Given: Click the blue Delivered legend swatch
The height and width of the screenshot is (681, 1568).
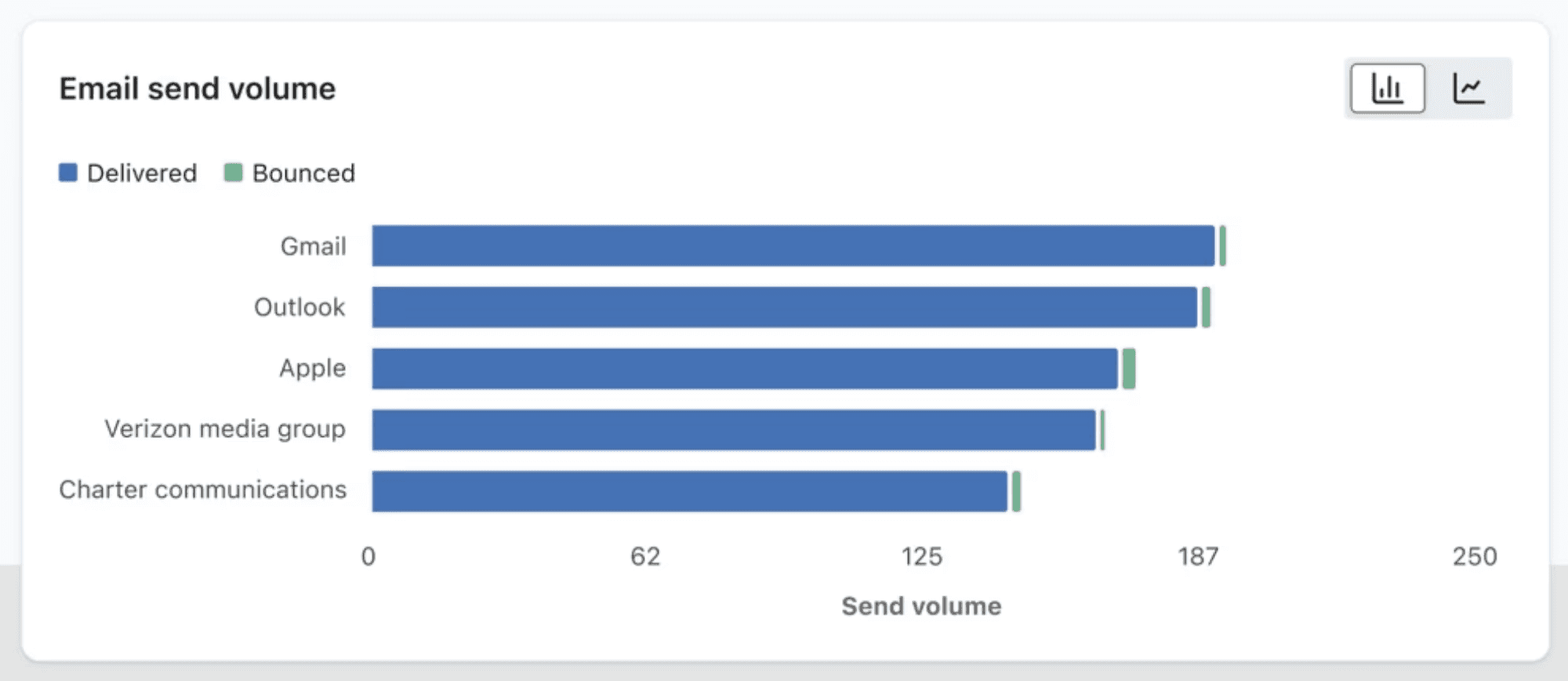Looking at the screenshot, I should pos(68,173).
